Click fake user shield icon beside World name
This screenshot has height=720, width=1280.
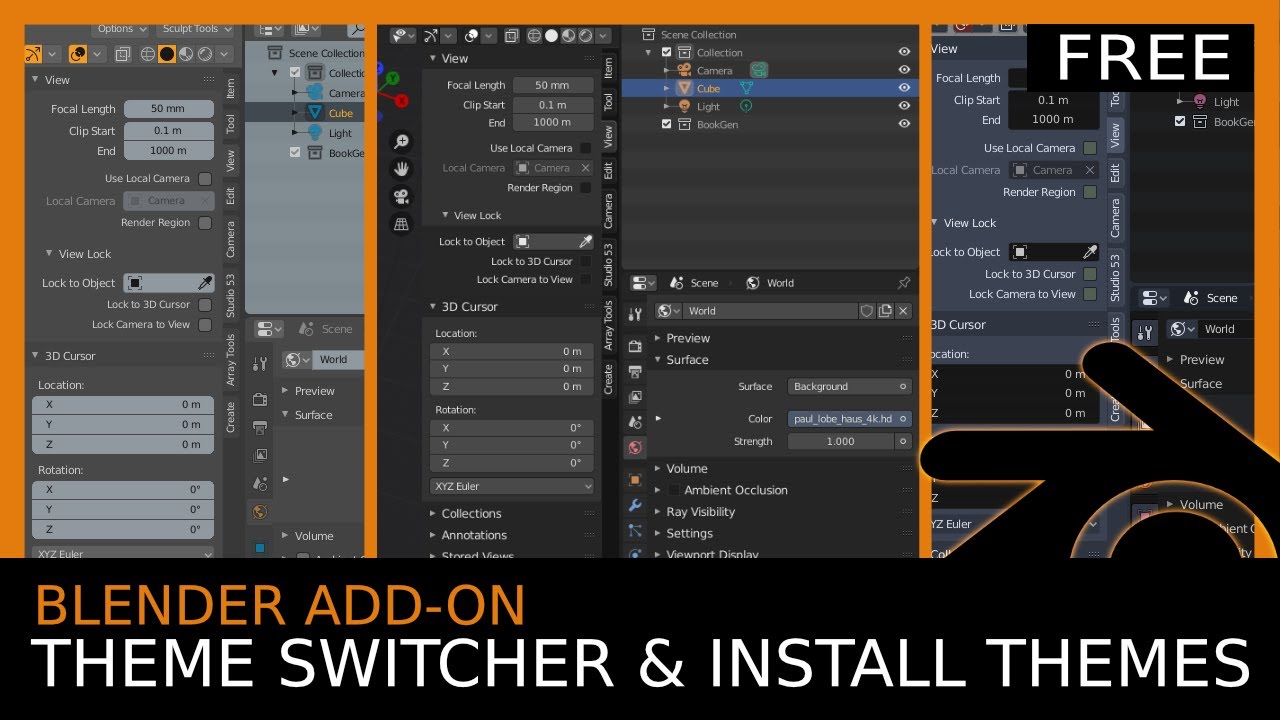(x=867, y=311)
